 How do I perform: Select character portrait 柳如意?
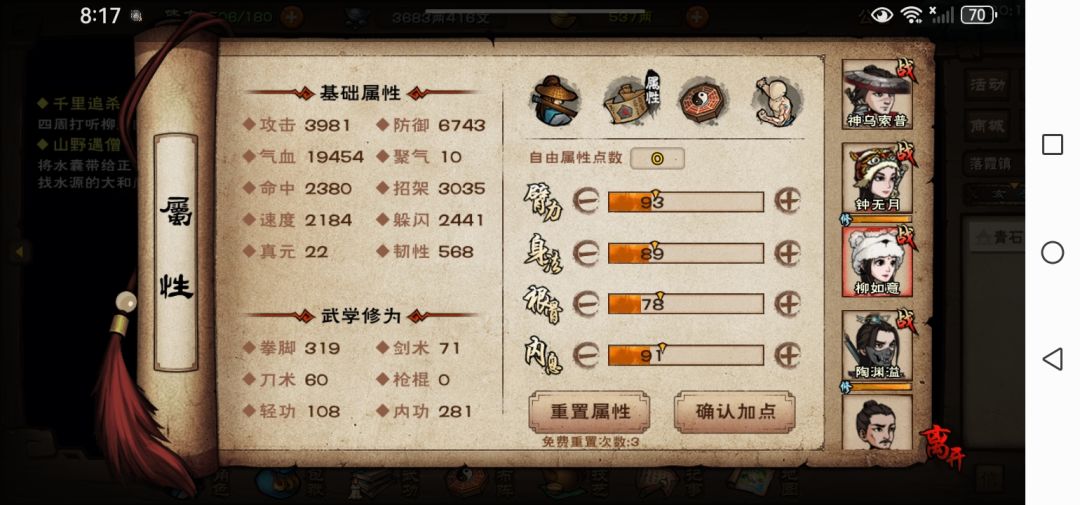coord(877,262)
